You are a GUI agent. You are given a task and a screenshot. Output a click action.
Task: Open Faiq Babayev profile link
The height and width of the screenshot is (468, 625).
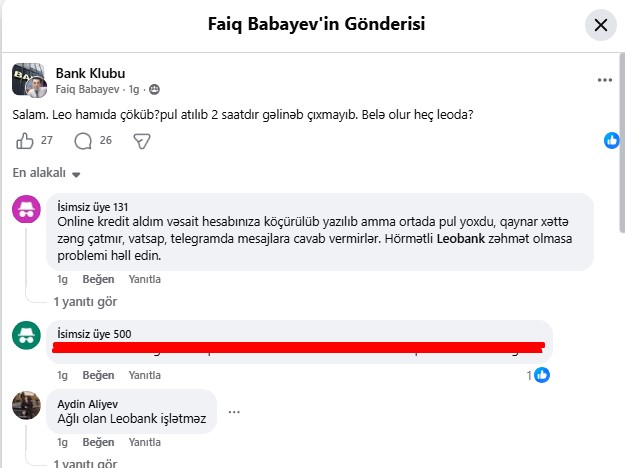coord(87,89)
